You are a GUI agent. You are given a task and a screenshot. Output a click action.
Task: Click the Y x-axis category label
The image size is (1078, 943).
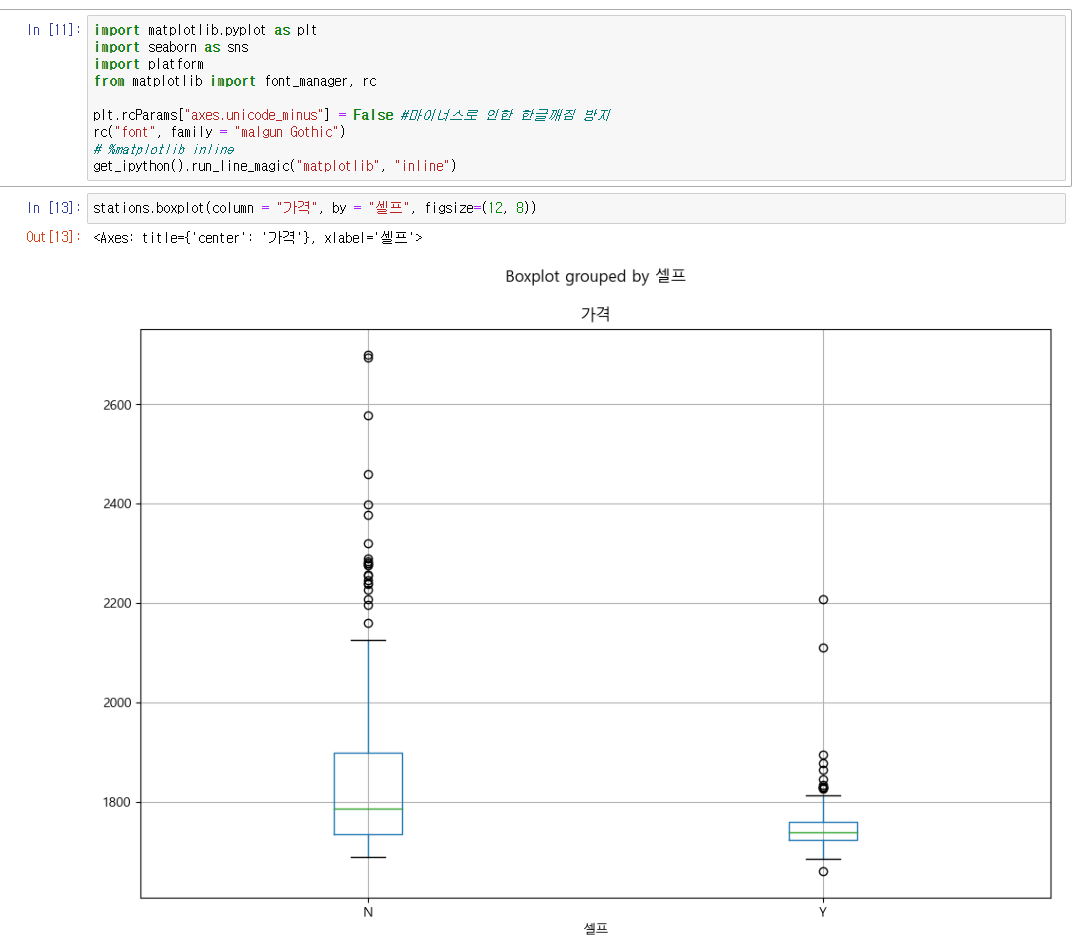(823, 912)
